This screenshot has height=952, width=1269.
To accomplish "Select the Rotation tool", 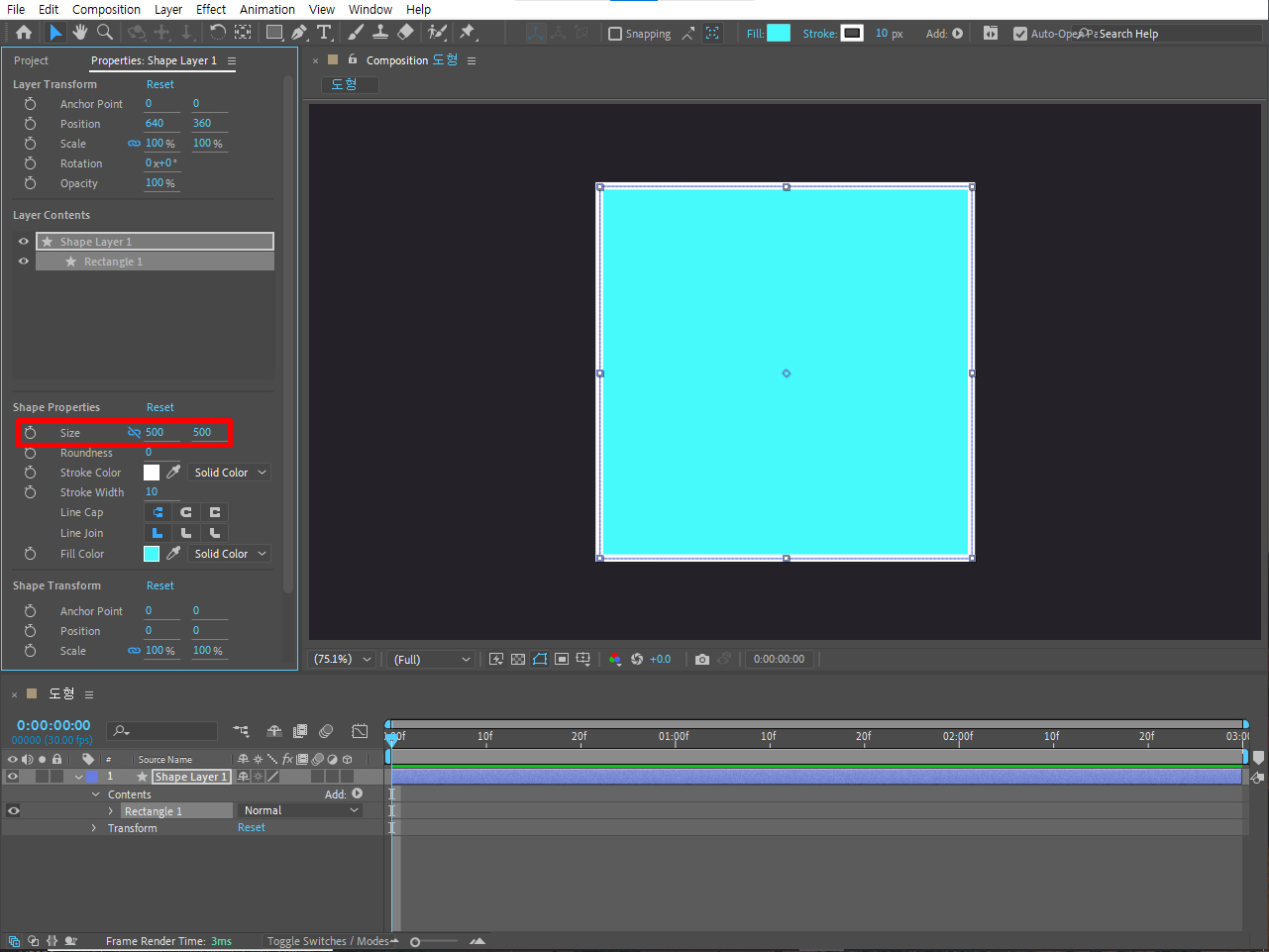I will click(x=218, y=33).
